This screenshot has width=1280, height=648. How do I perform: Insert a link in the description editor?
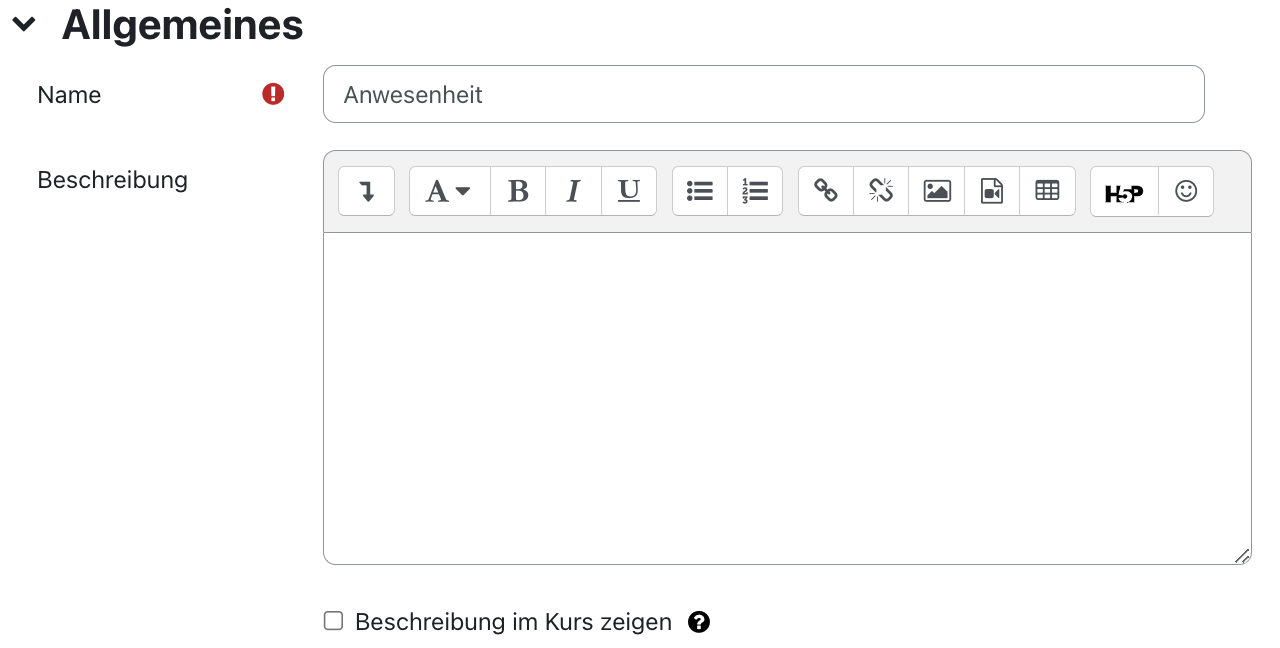pyautogui.click(x=824, y=191)
